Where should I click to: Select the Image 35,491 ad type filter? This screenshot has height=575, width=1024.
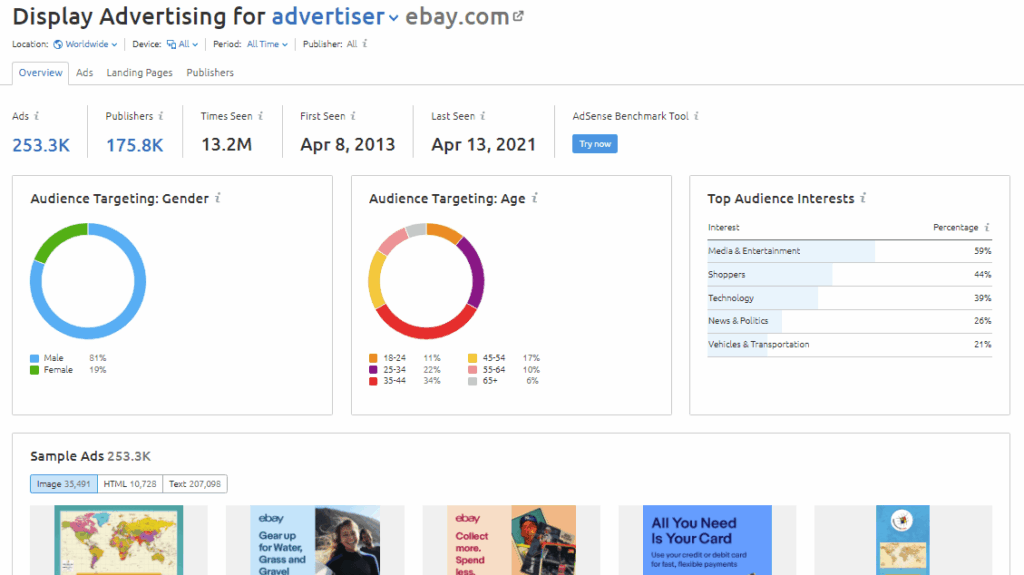coord(63,484)
